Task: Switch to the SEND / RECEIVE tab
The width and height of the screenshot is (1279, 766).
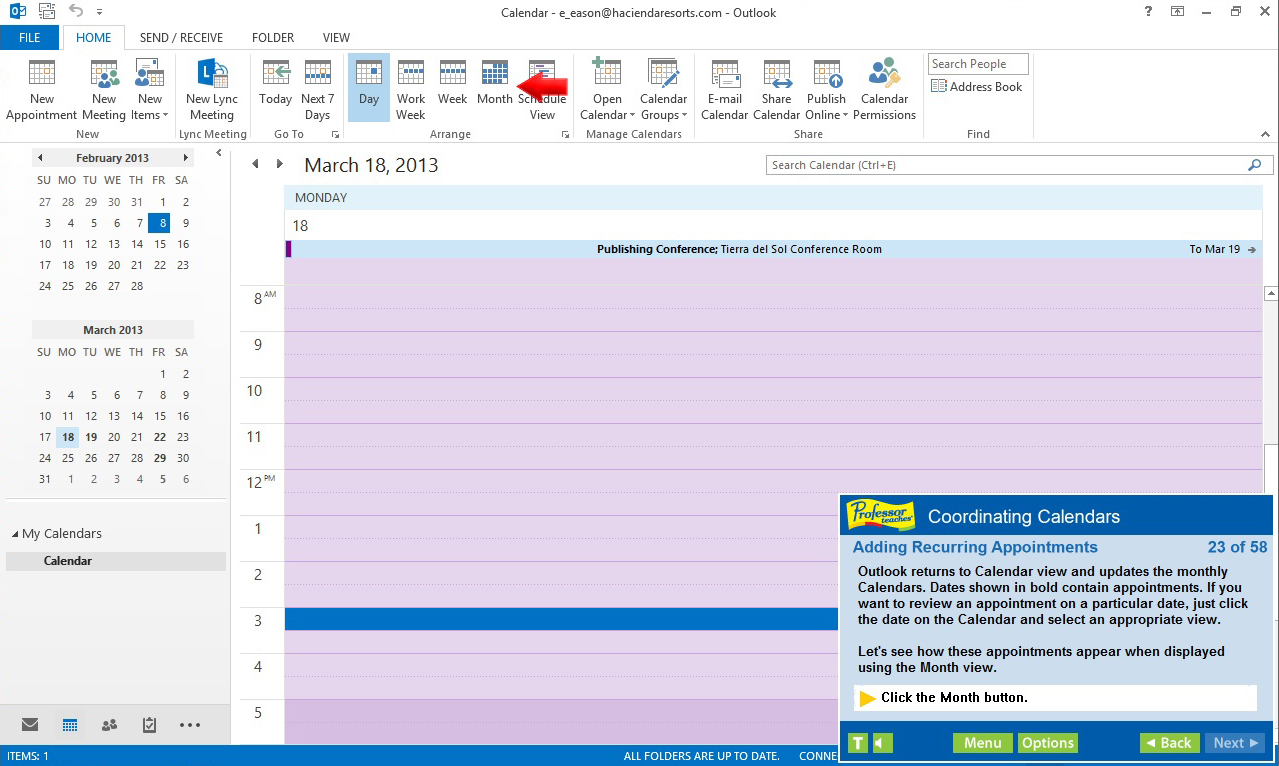Action: point(181,37)
